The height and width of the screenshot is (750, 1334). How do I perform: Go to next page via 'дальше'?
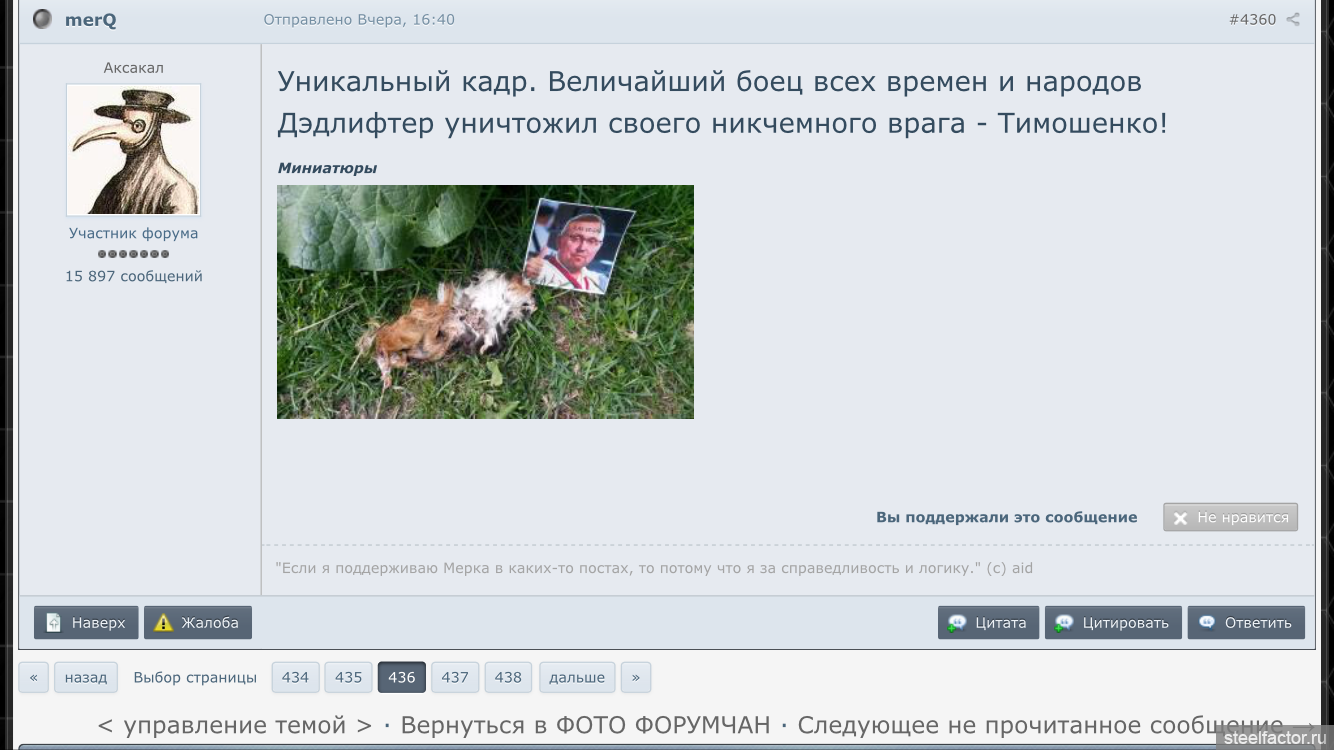click(x=577, y=677)
